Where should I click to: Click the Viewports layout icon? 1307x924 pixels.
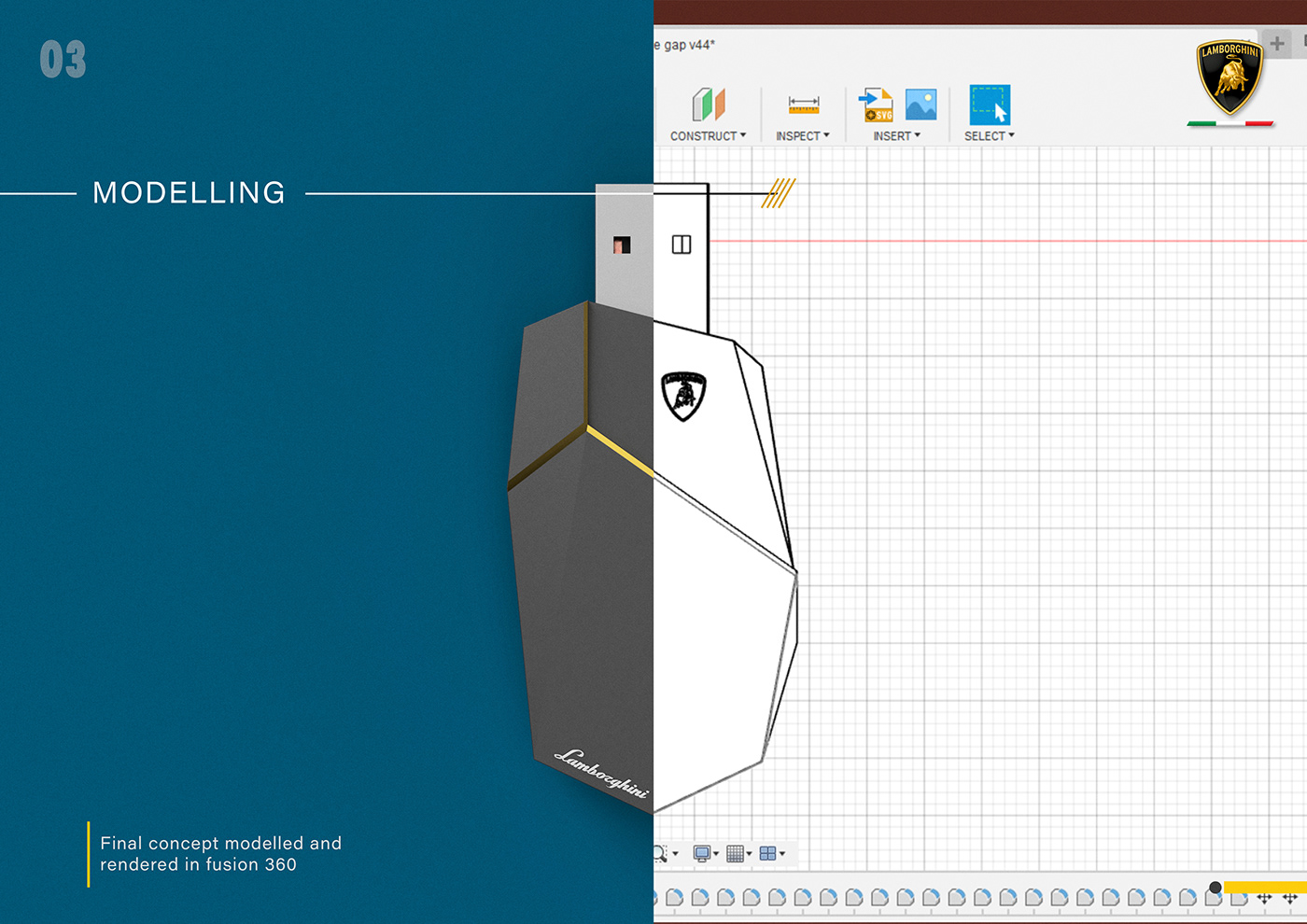(768, 853)
